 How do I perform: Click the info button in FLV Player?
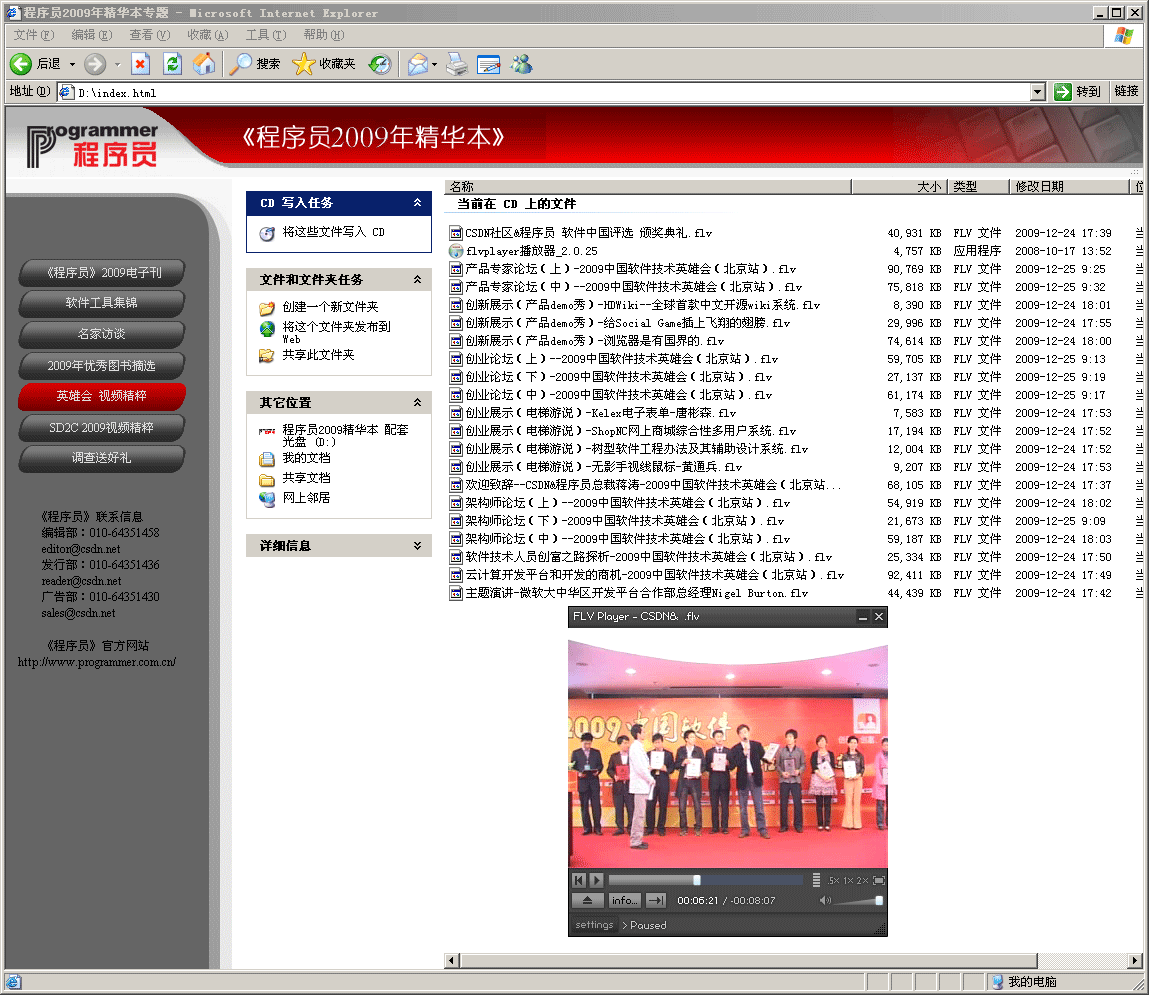(x=624, y=900)
